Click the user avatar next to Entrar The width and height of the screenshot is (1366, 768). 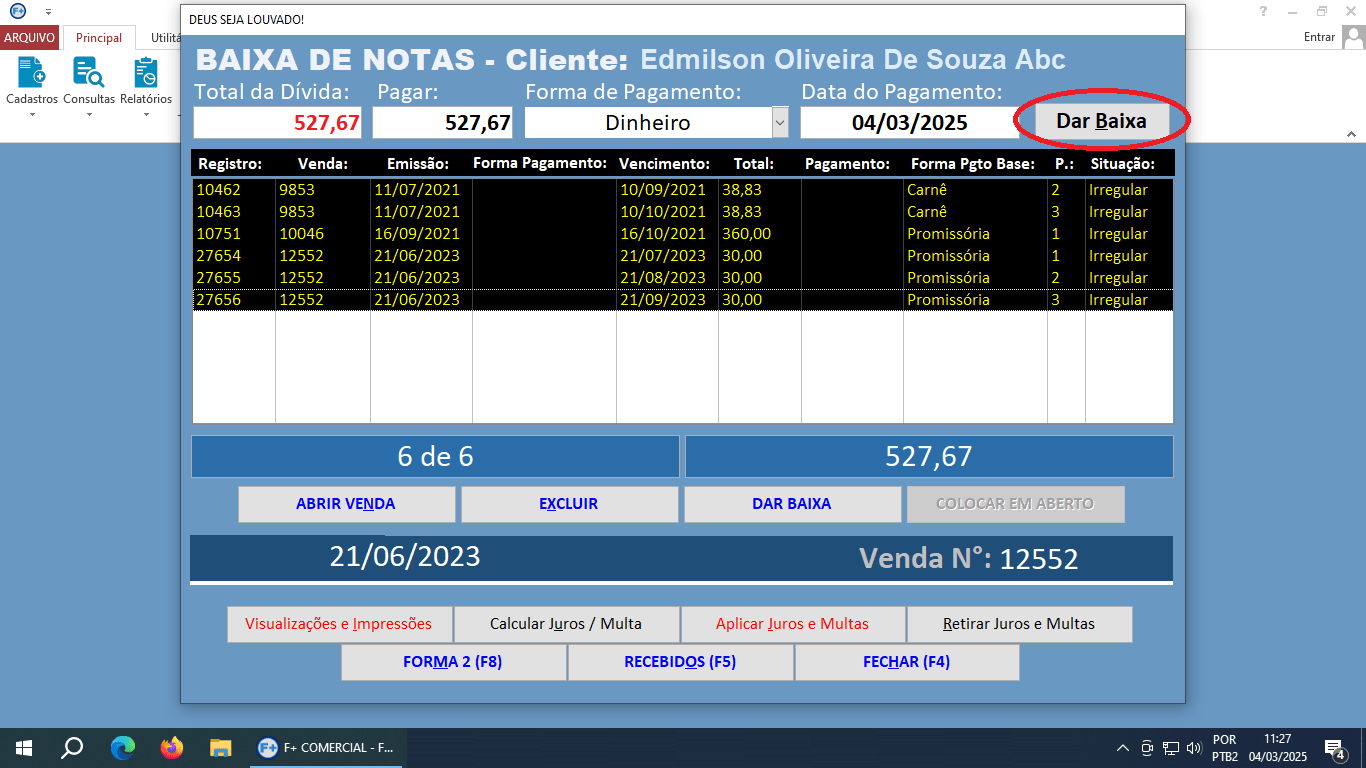point(1353,37)
